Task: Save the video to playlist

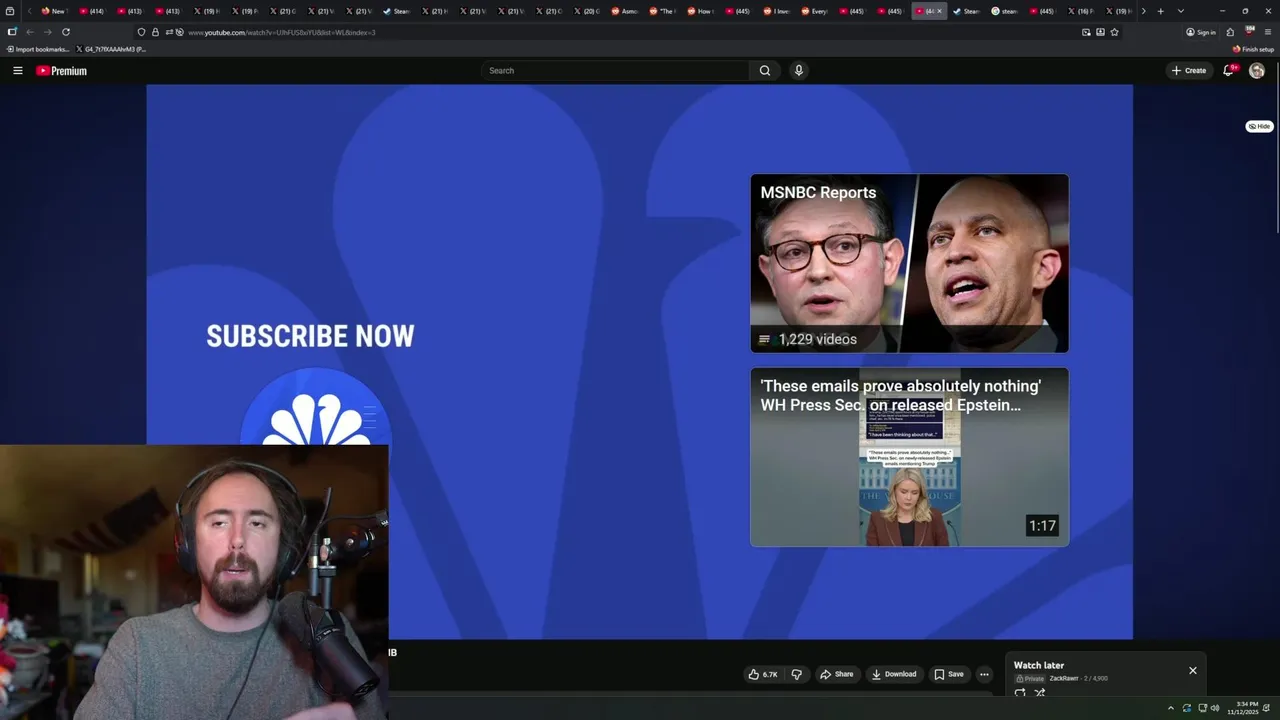Action: tap(949, 674)
